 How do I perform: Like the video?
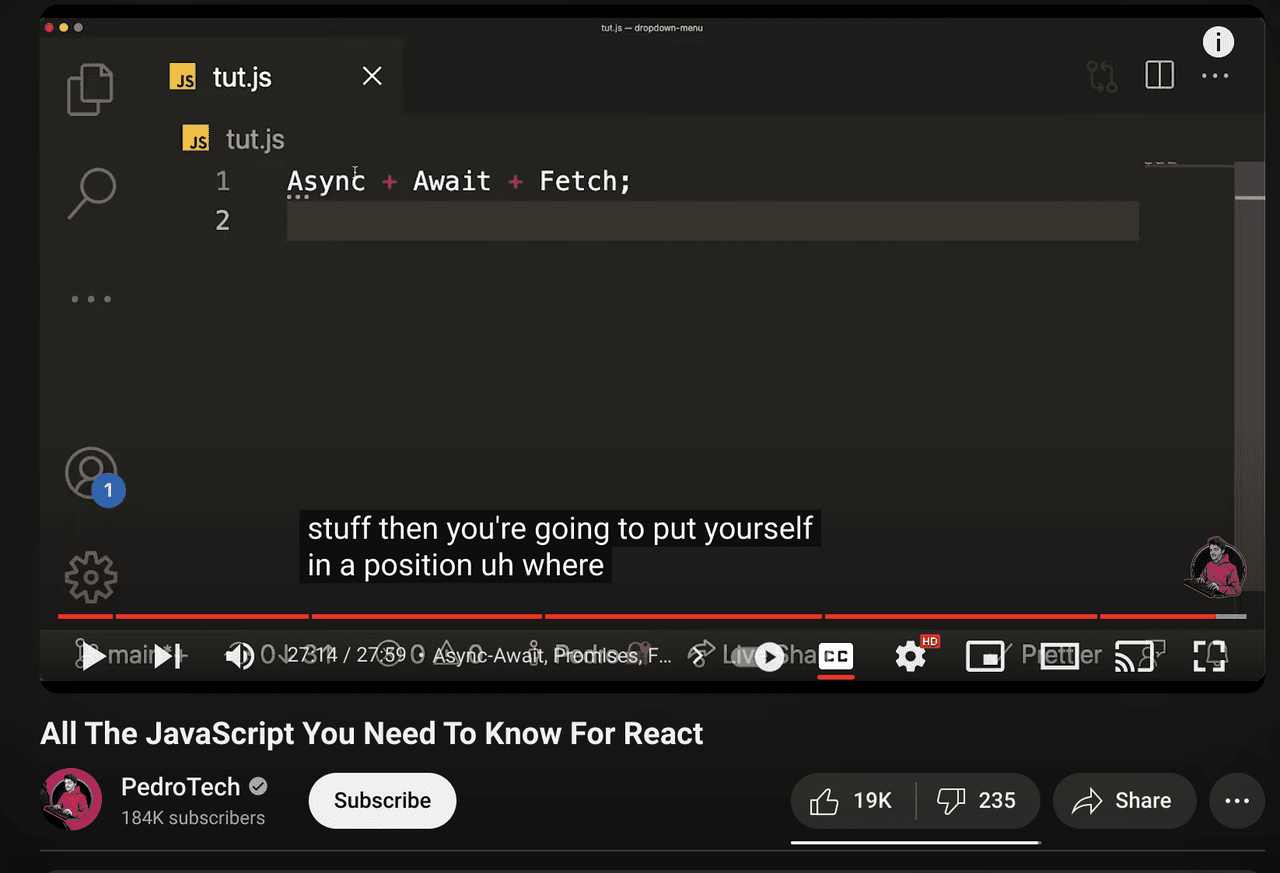pos(853,801)
